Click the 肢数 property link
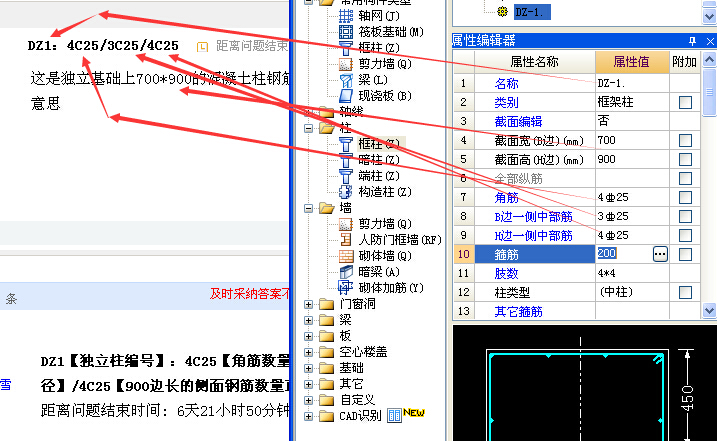This screenshot has height=441, width=717. point(506,274)
